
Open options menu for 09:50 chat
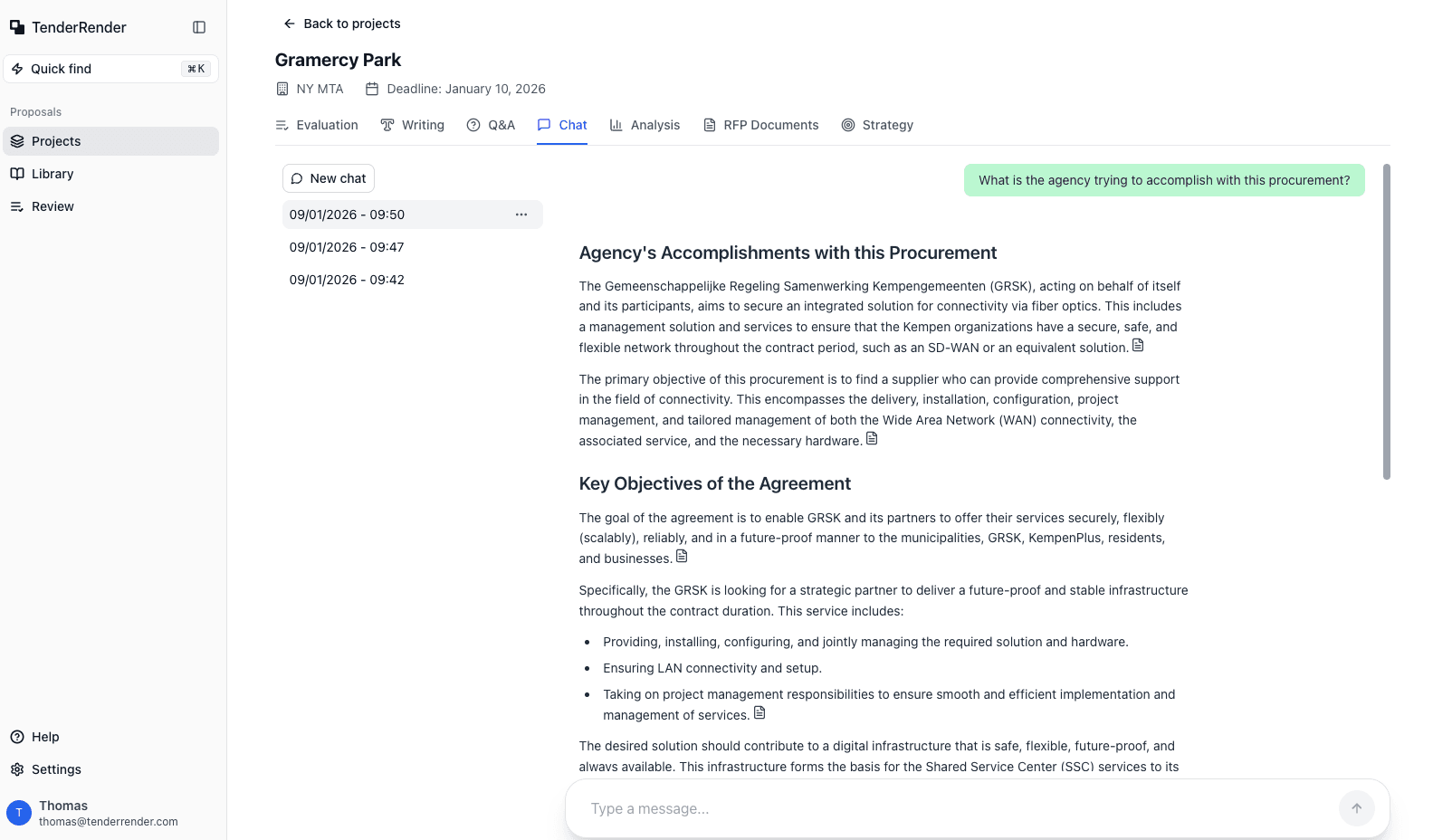click(521, 215)
